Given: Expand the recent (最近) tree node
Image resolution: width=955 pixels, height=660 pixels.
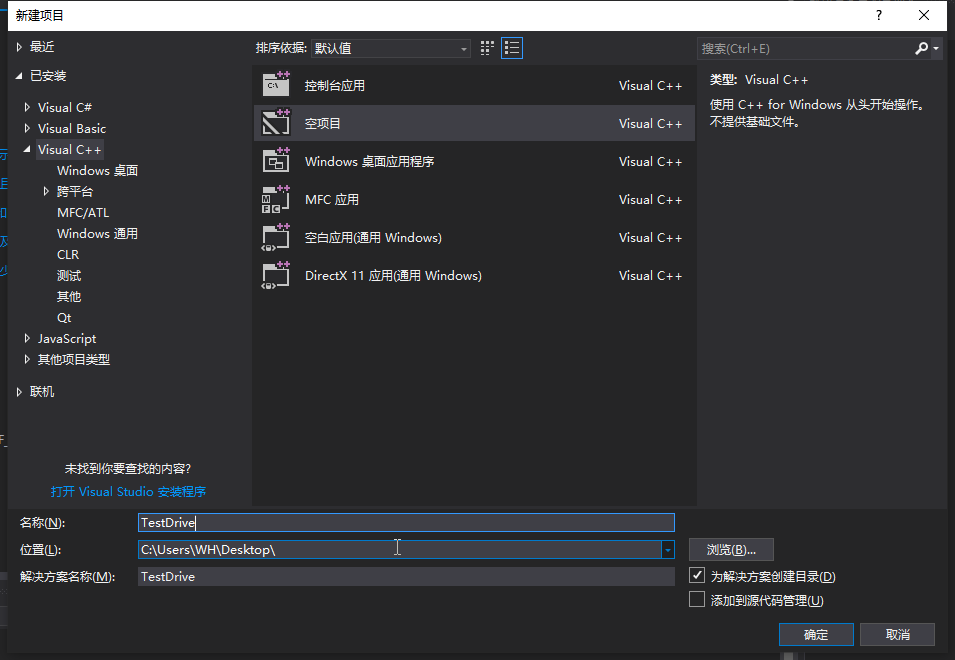Looking at the screenshot, I should tap(19, 47).
